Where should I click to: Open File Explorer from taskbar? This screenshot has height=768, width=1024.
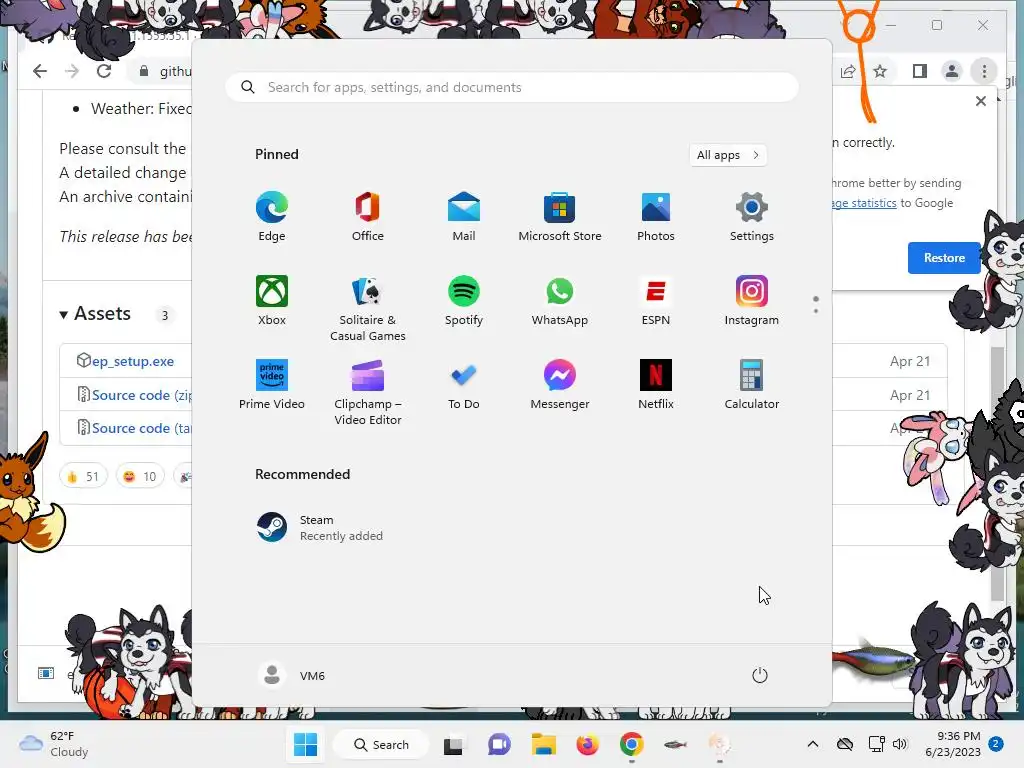pos(543,744)
